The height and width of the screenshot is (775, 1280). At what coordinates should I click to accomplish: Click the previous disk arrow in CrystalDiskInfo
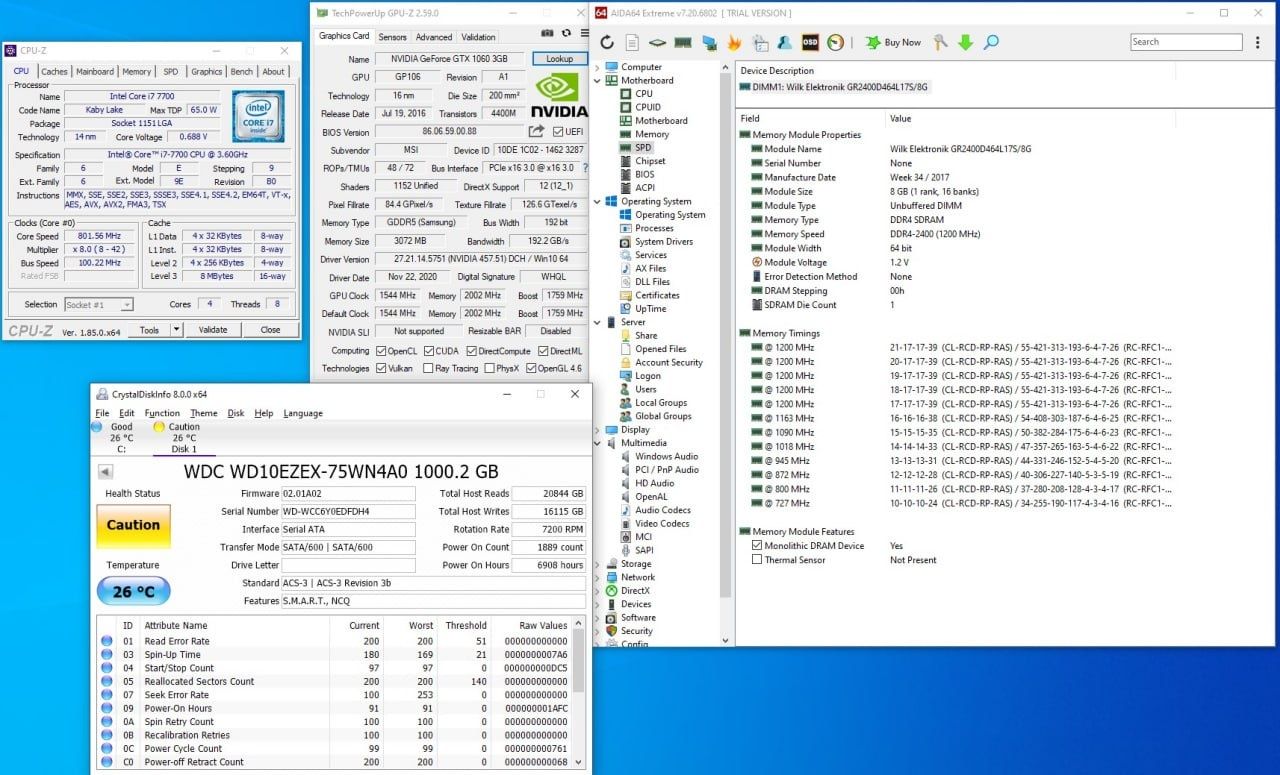click(x=105, y=472)
